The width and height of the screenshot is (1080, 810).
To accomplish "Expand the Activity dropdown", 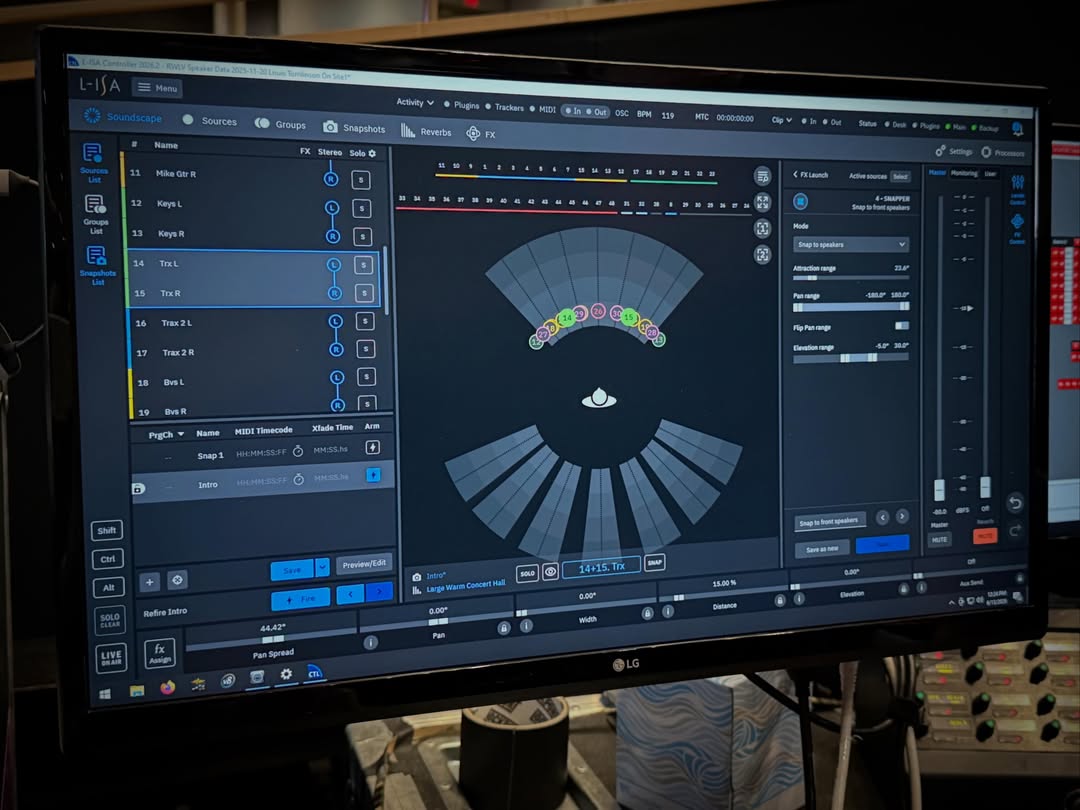I will click(x=415, y=103).
